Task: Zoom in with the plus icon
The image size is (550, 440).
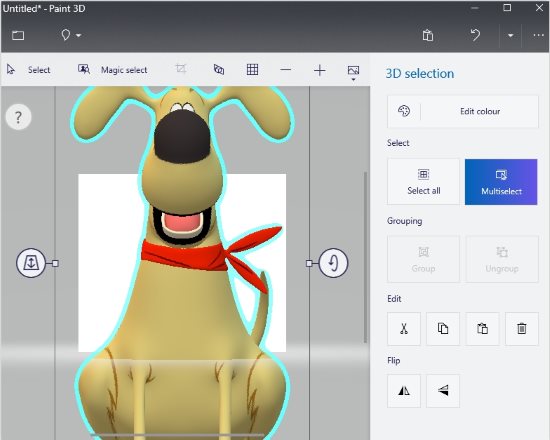Action: coord(320,71)
